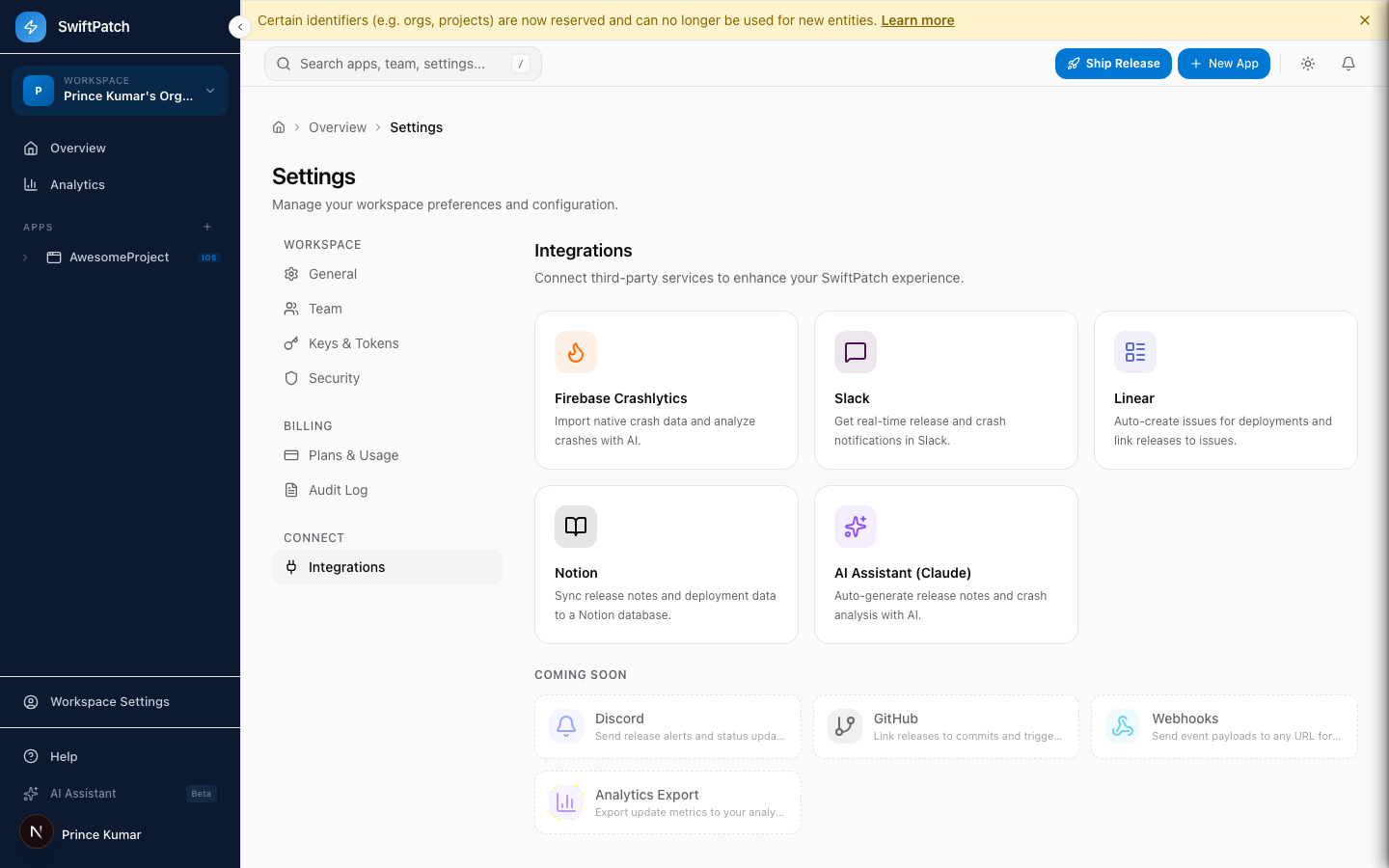Click the SwiftPatch lightning logo

click(x=30, y=26)
